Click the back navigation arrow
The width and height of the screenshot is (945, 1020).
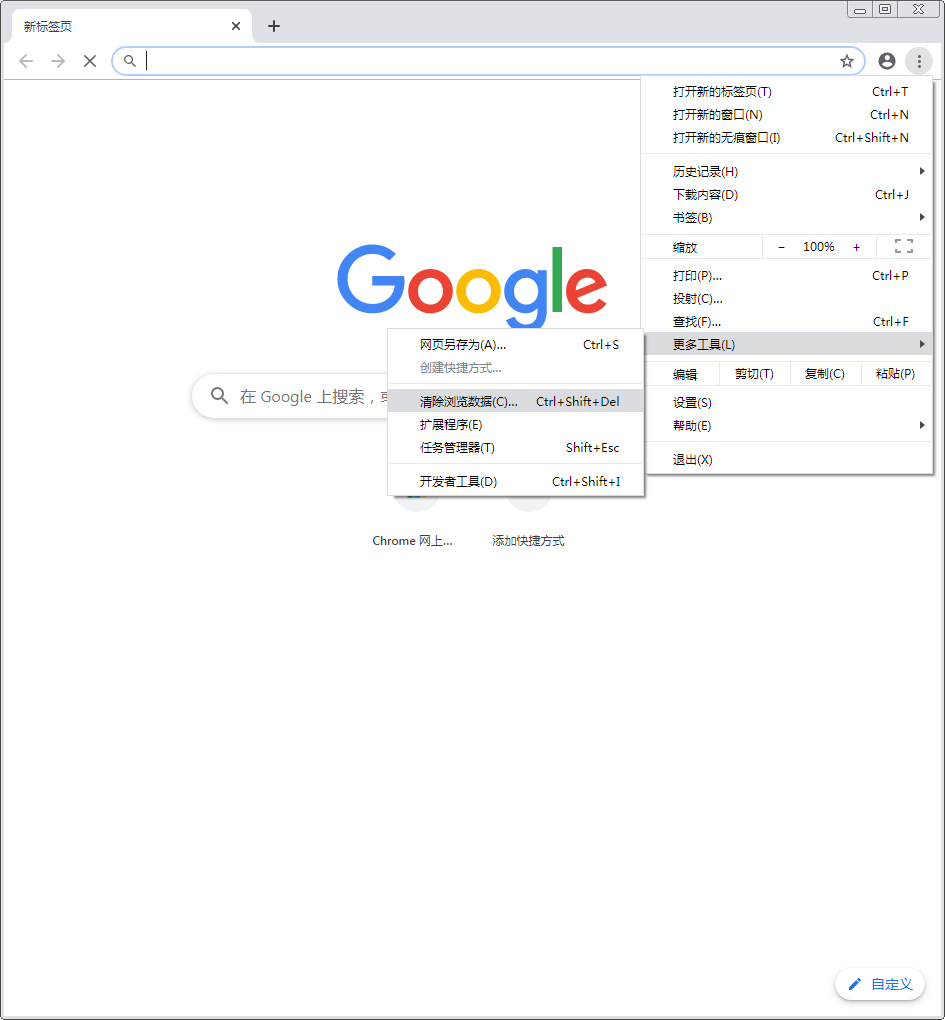tap(26, 61)
